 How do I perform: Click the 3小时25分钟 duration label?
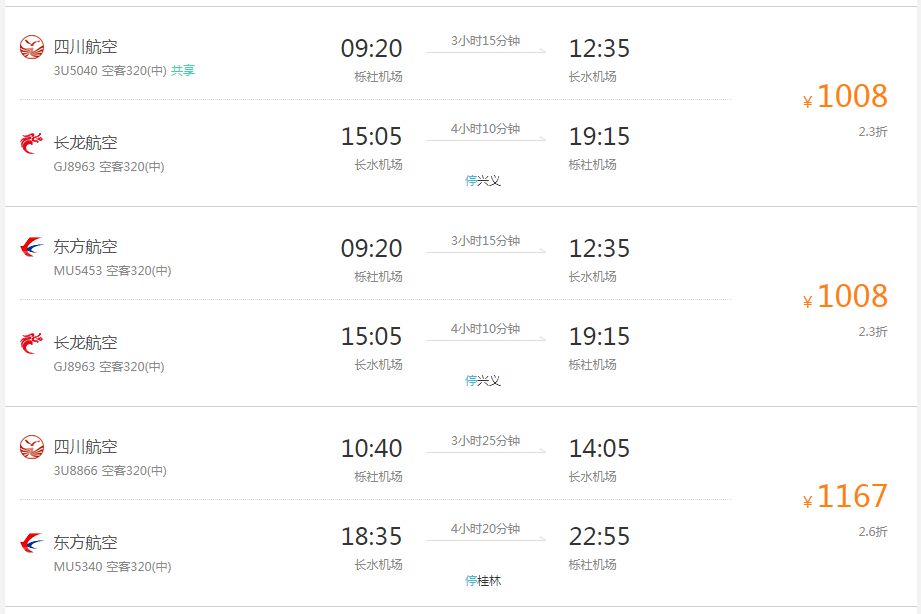pyautogui.click(x=486, y=441)
